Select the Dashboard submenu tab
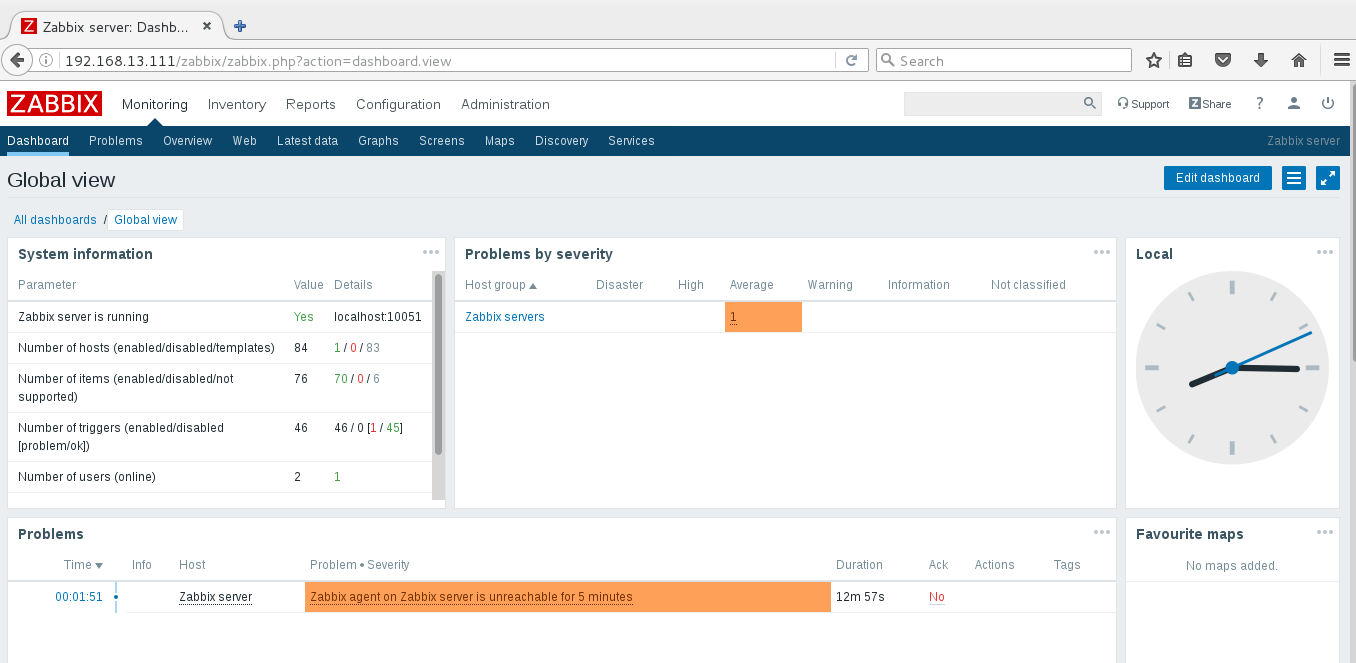 (38, 141)
